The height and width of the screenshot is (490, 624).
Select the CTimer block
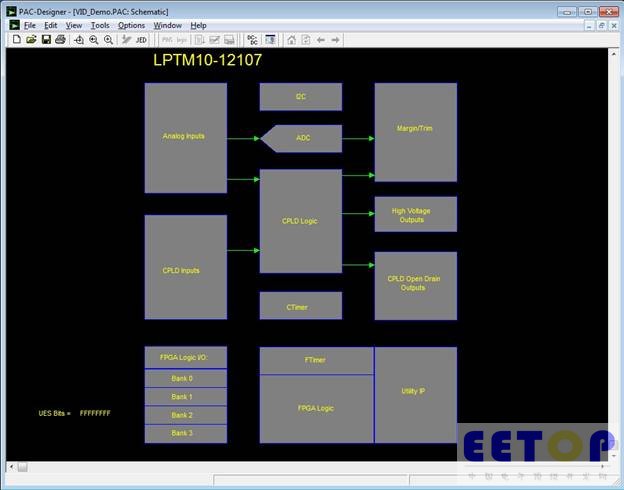[301, 306]
